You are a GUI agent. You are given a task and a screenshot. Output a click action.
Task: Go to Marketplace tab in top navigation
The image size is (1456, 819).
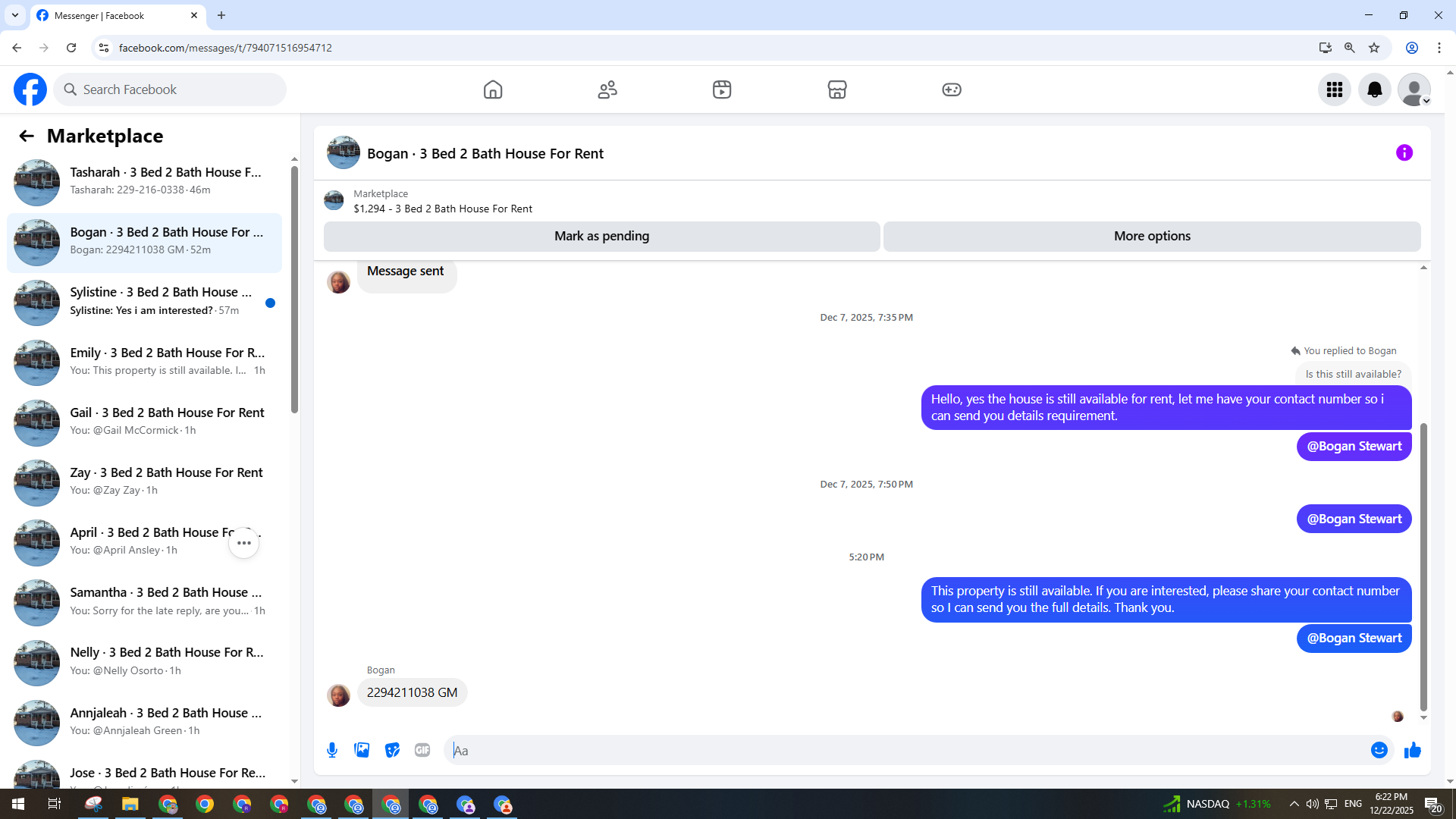tap(836, 89)
